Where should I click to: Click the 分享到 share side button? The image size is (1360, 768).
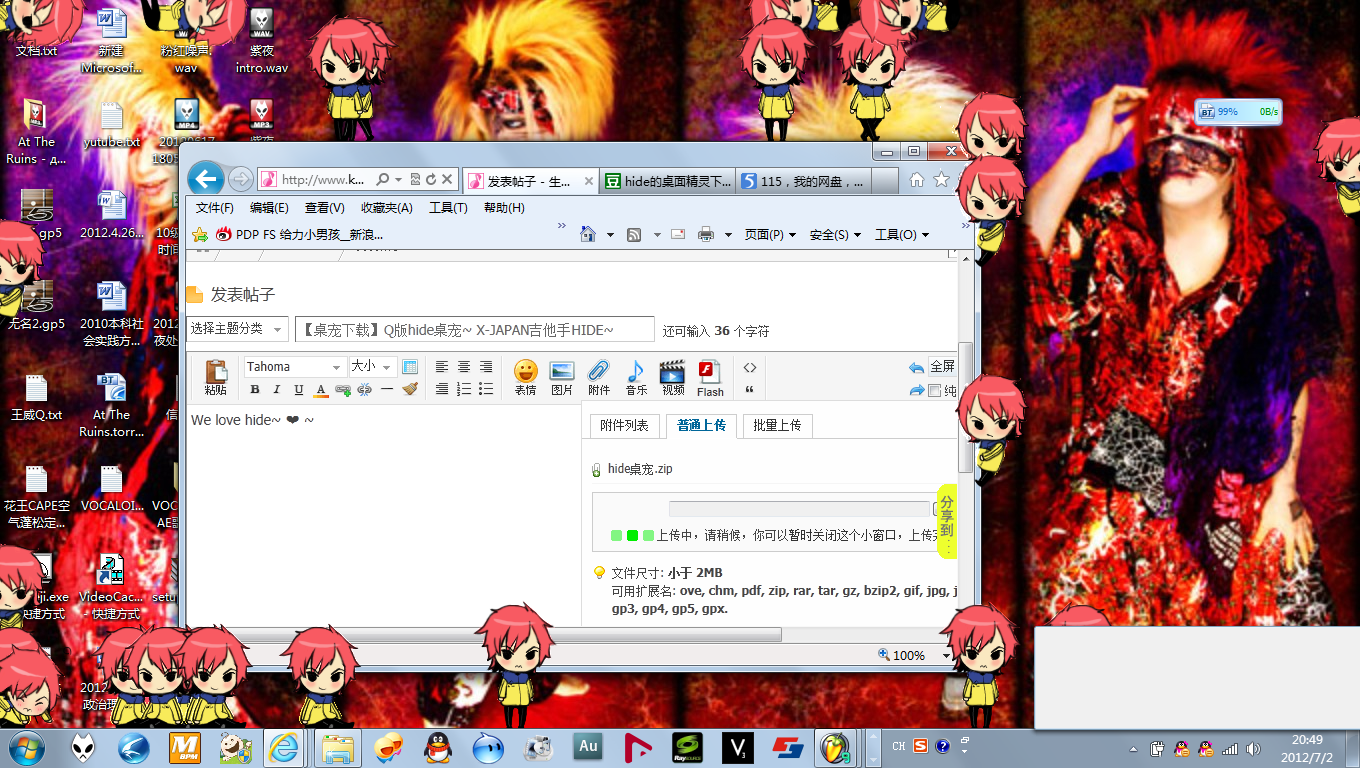[947, 522]
